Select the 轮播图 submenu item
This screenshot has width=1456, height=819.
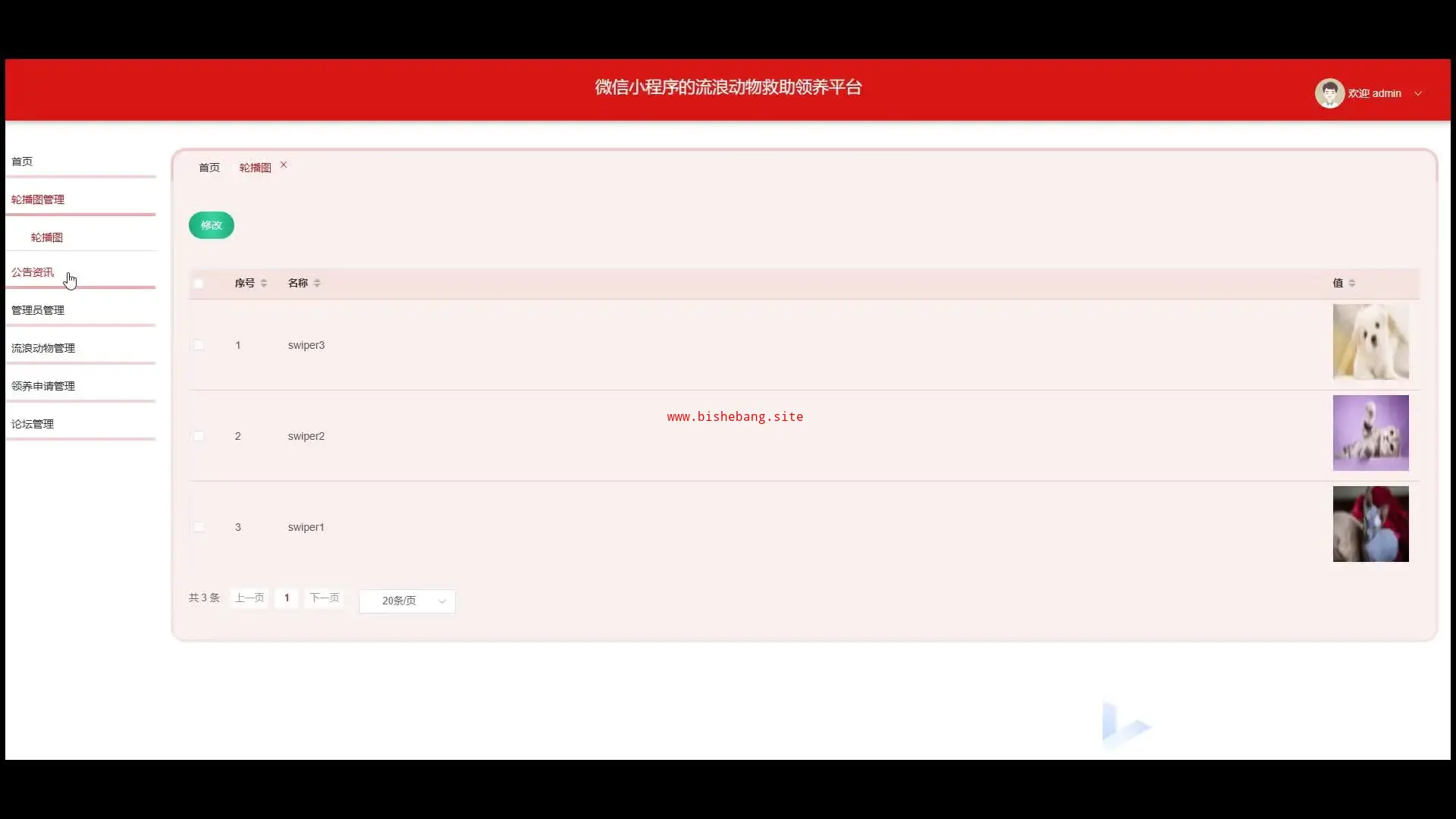pos(47,237)
